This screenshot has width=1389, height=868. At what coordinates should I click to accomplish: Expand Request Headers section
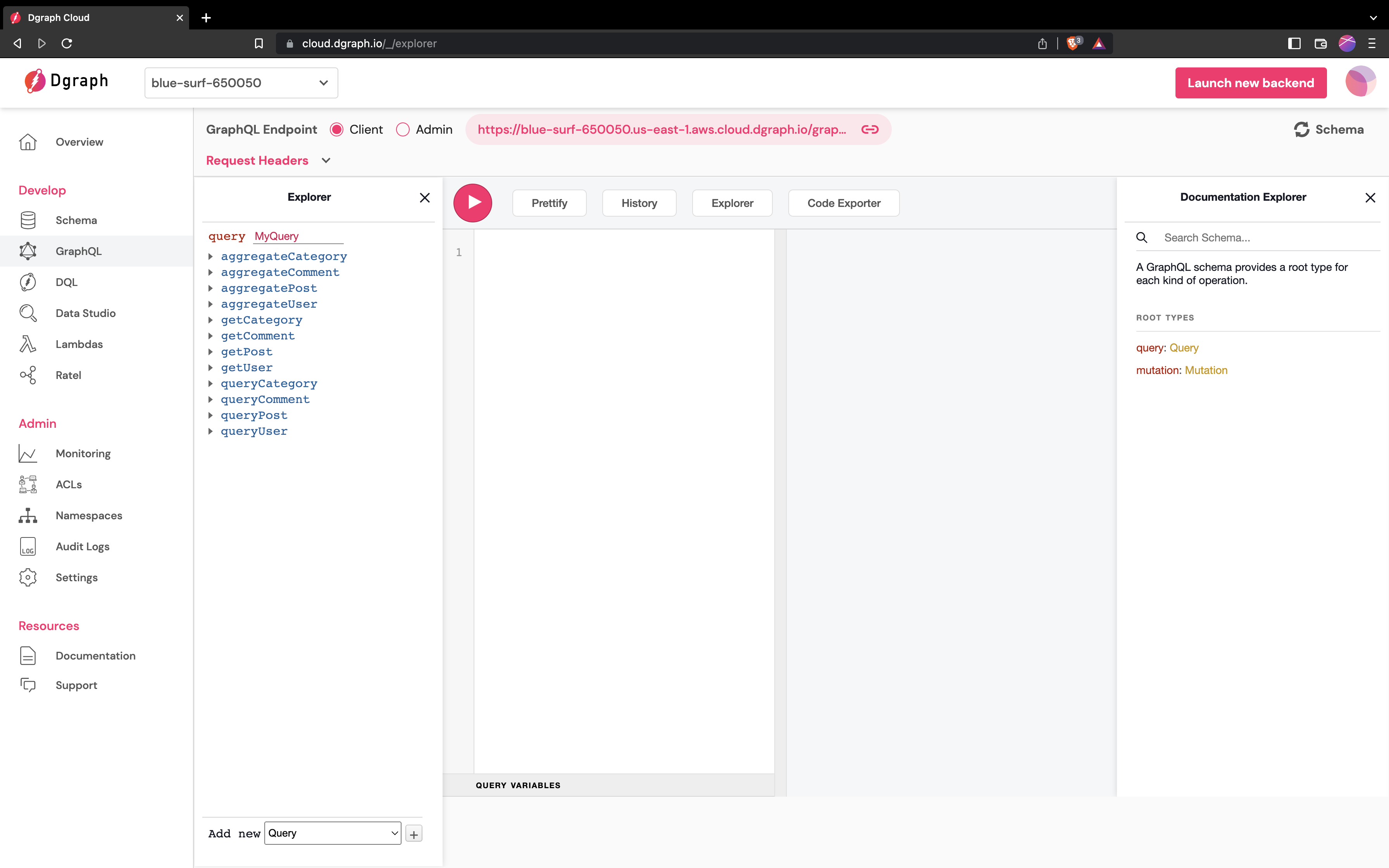tap(269, 161)
